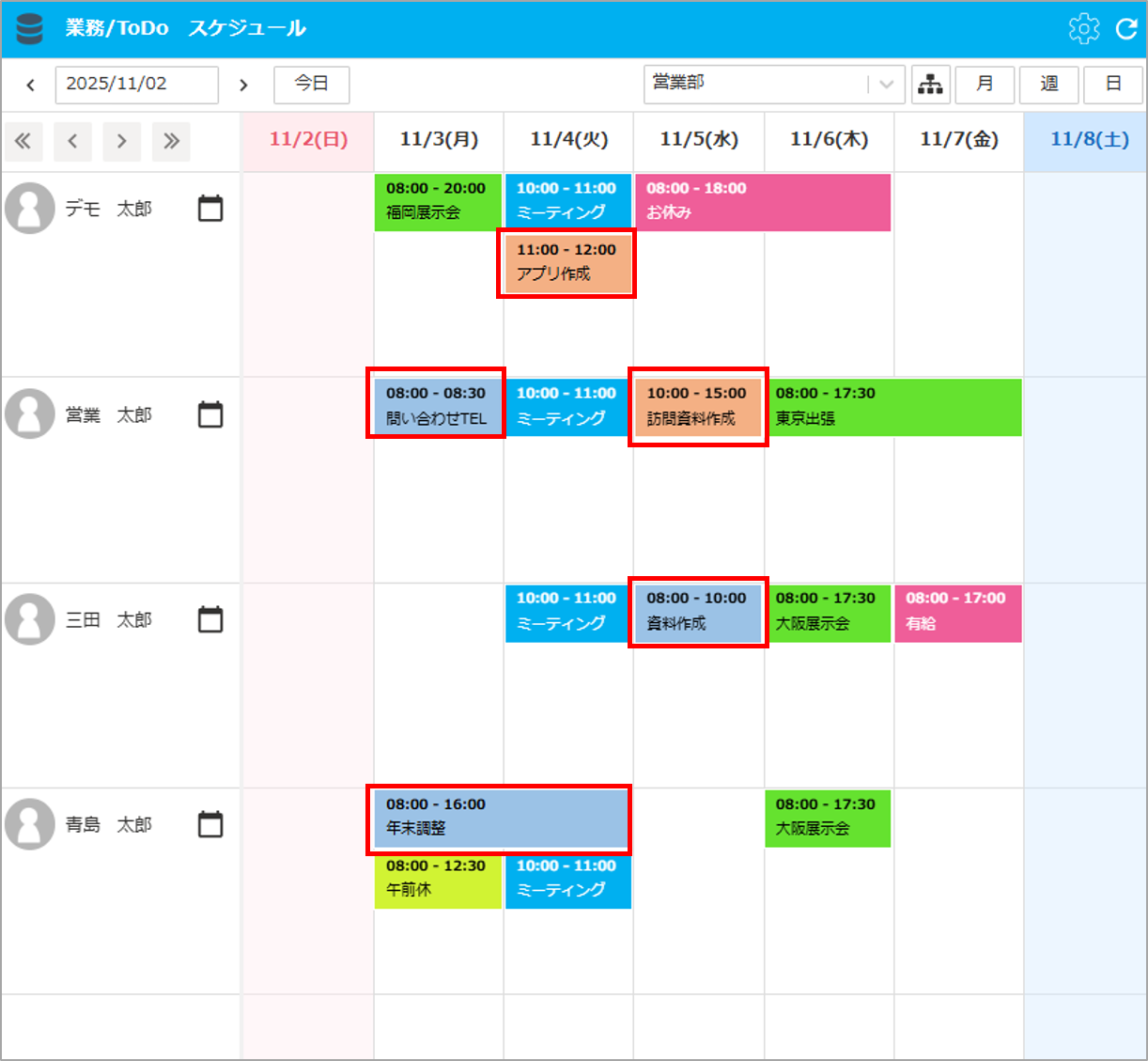Open the settings gear icon

tap(1084, 28)
